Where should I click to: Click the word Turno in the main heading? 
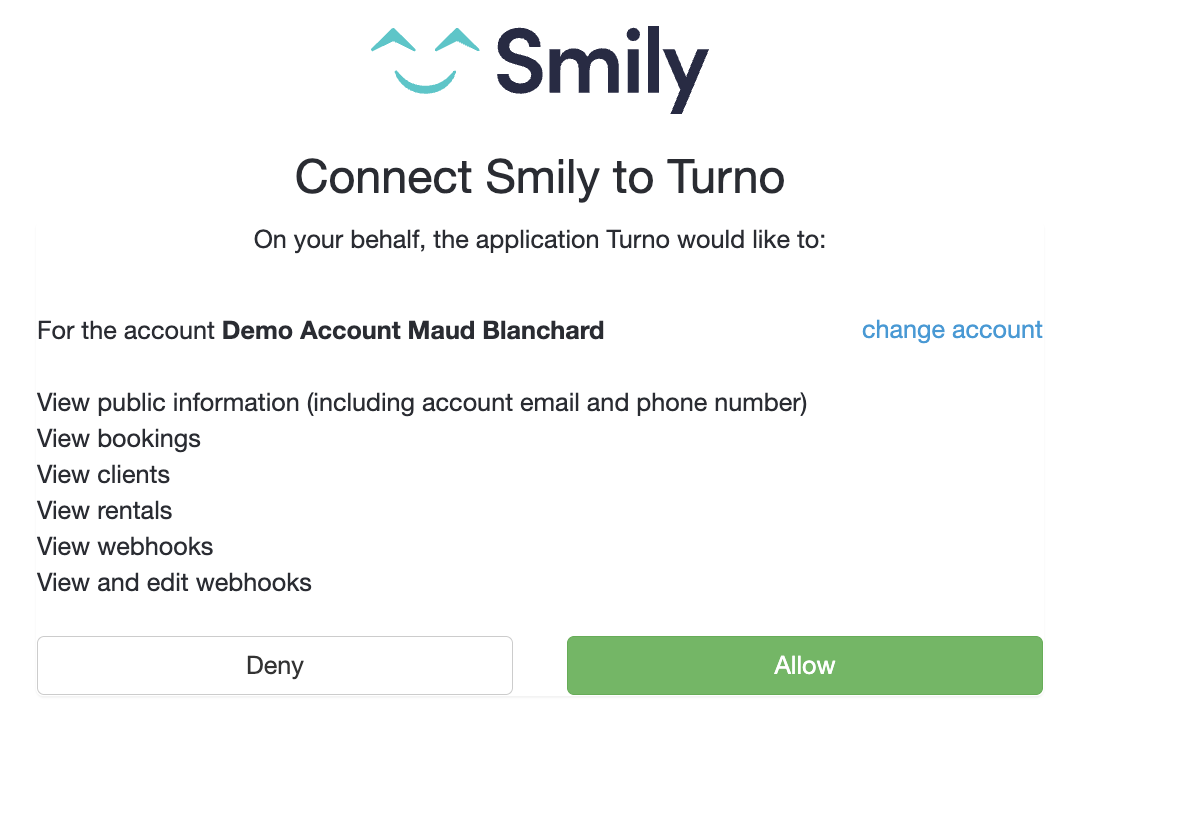click(719, 178)
